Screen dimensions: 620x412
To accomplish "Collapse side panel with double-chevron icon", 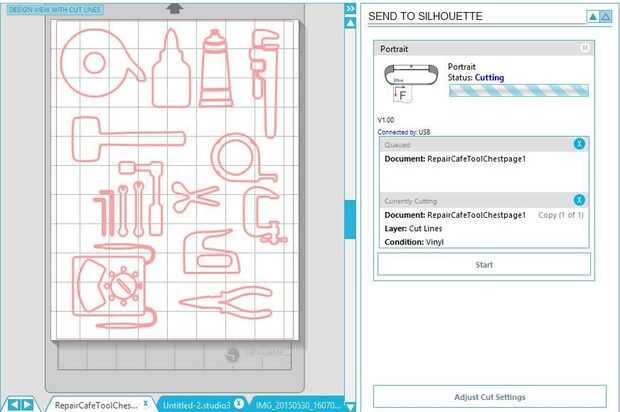I will coord(350,9).
